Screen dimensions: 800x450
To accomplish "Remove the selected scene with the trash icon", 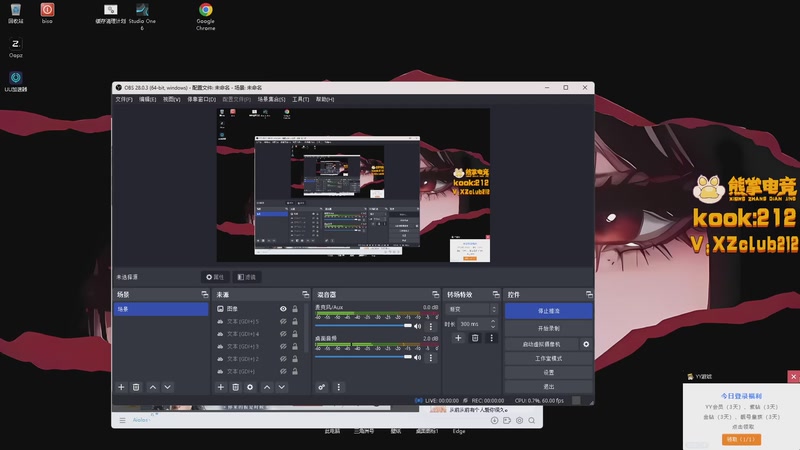I will click(136, 387).
